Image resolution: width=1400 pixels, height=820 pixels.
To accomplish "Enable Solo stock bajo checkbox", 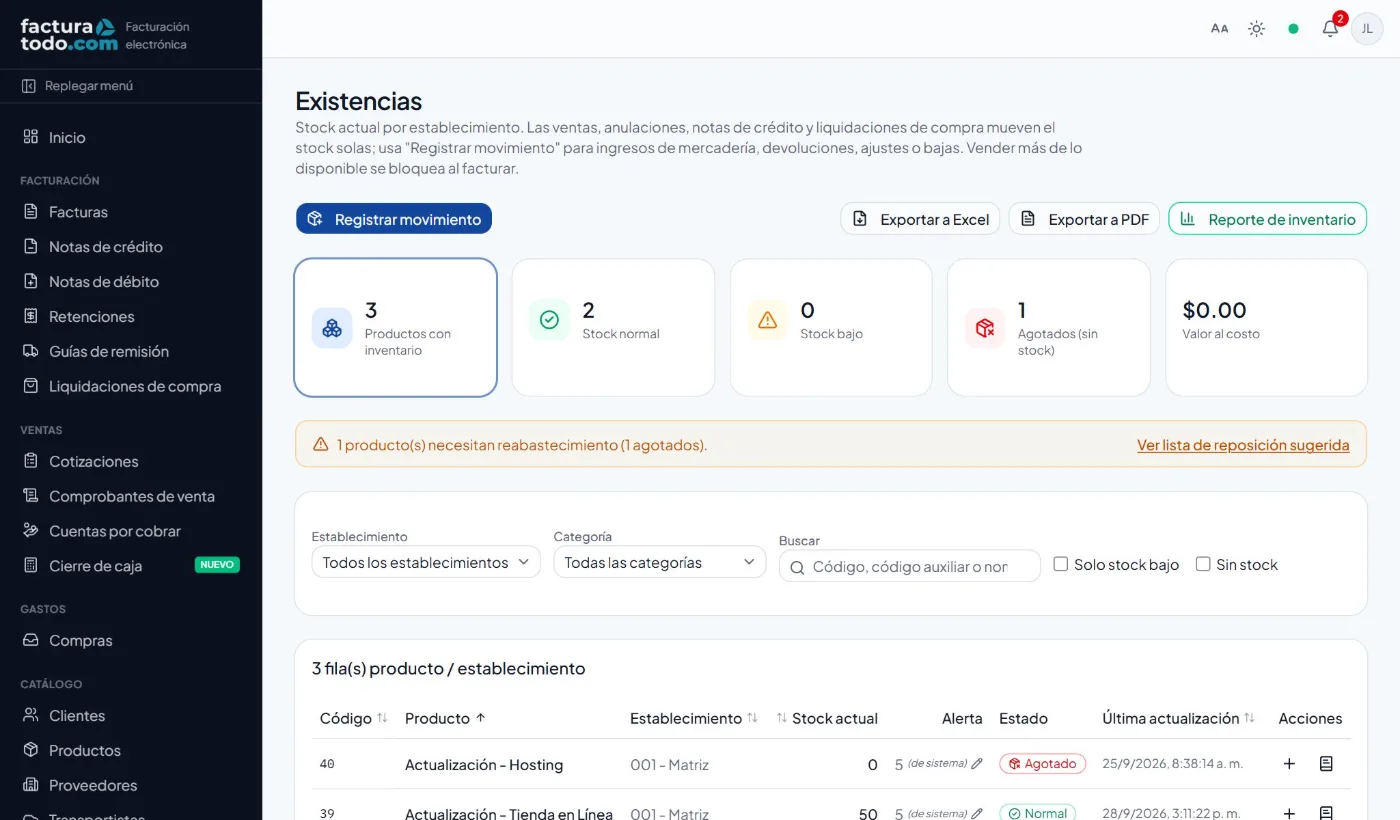I will pyautogui.click(x=1061, y=564).
